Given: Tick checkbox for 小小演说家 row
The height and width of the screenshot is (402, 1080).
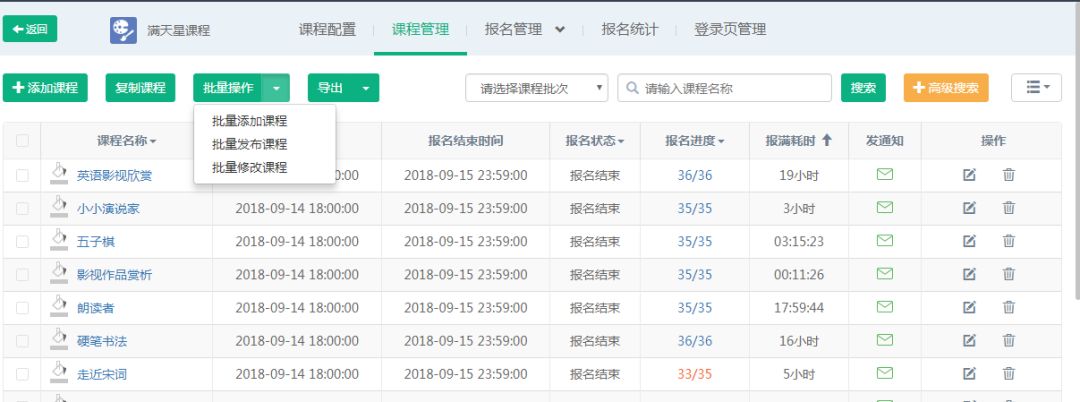Looking at the screenshot, I should 22,209.
